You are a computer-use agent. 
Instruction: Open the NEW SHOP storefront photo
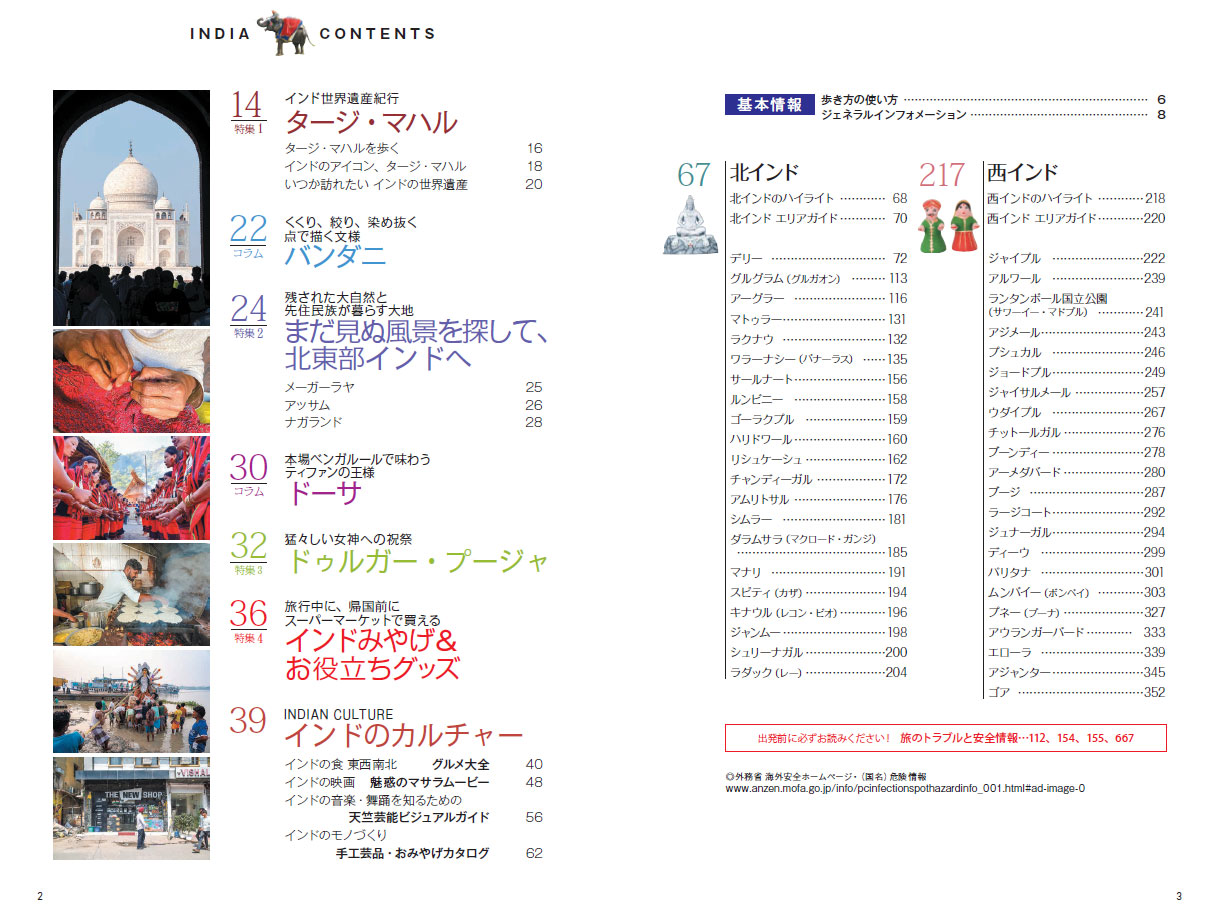[131, 808]
